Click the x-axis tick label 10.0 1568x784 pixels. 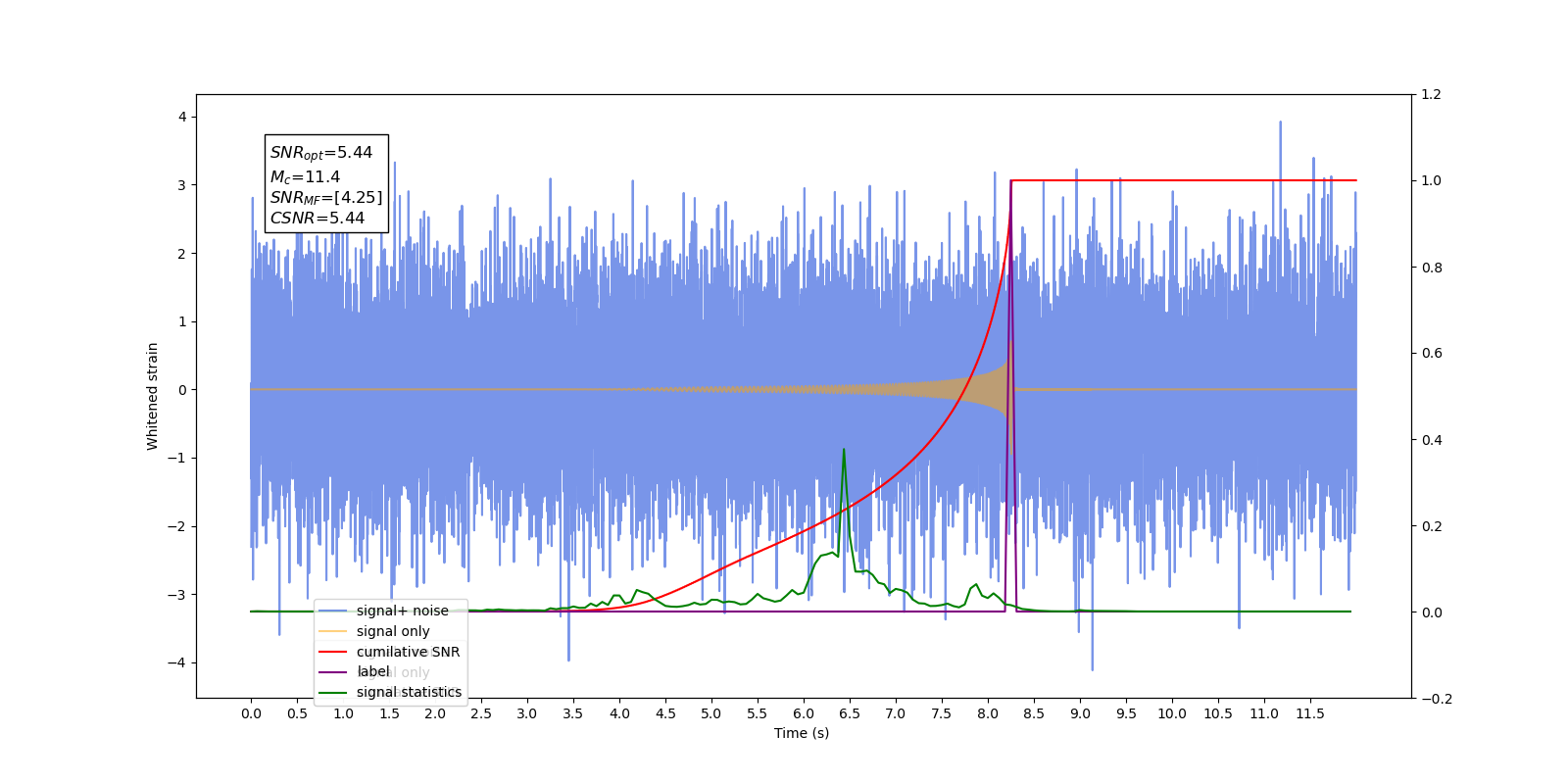[1172, 713]
